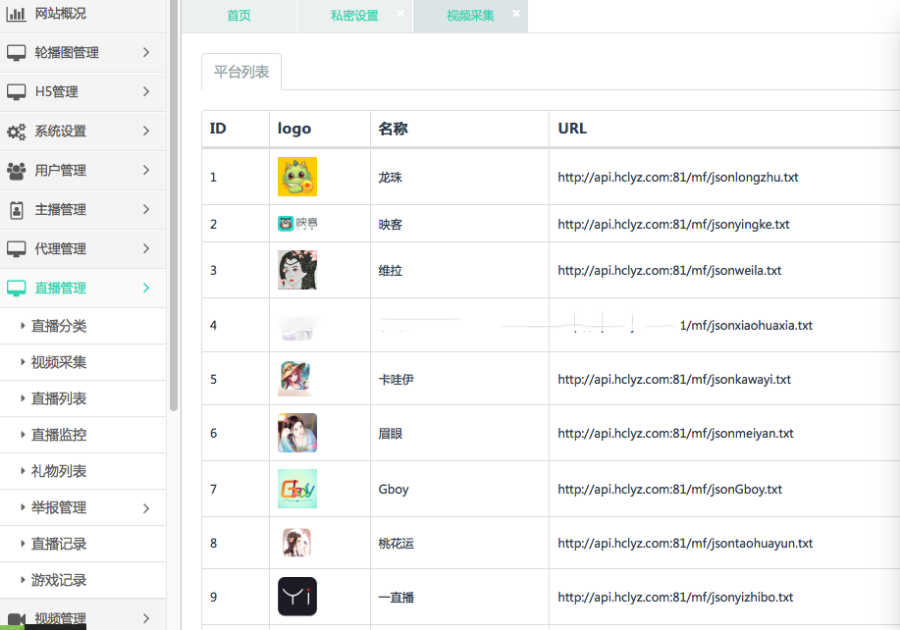Image resolution: width=900 pixels, height=630 pixels.
Task: Click the 直播管理 monitor icon
Action: click(x=16, y=288)
